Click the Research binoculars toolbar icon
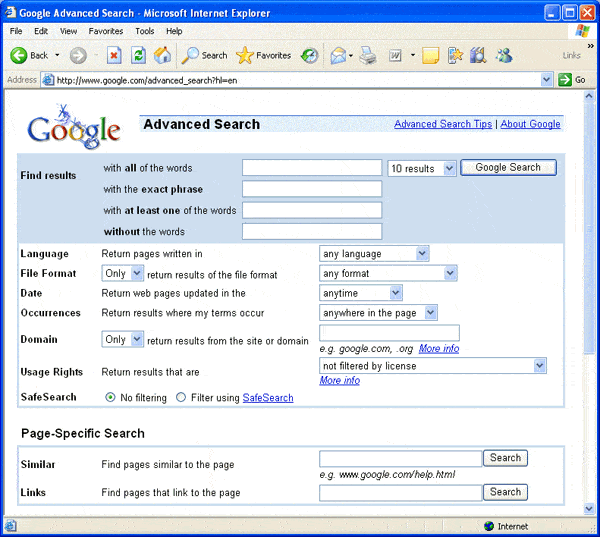 click(478, 56)
